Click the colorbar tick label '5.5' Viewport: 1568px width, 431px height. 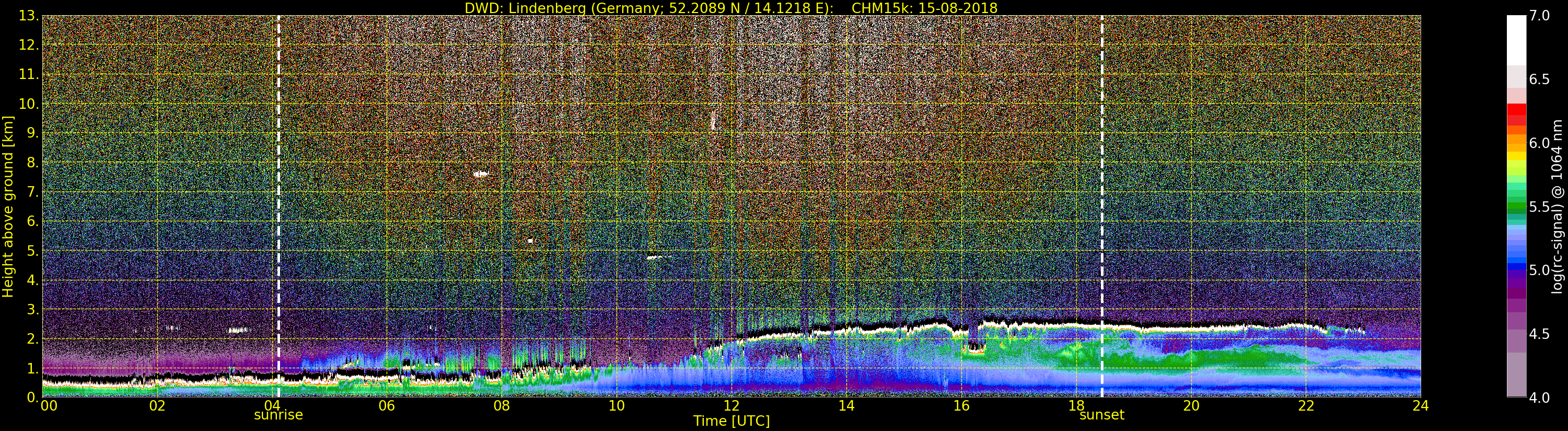(1539, 207)
